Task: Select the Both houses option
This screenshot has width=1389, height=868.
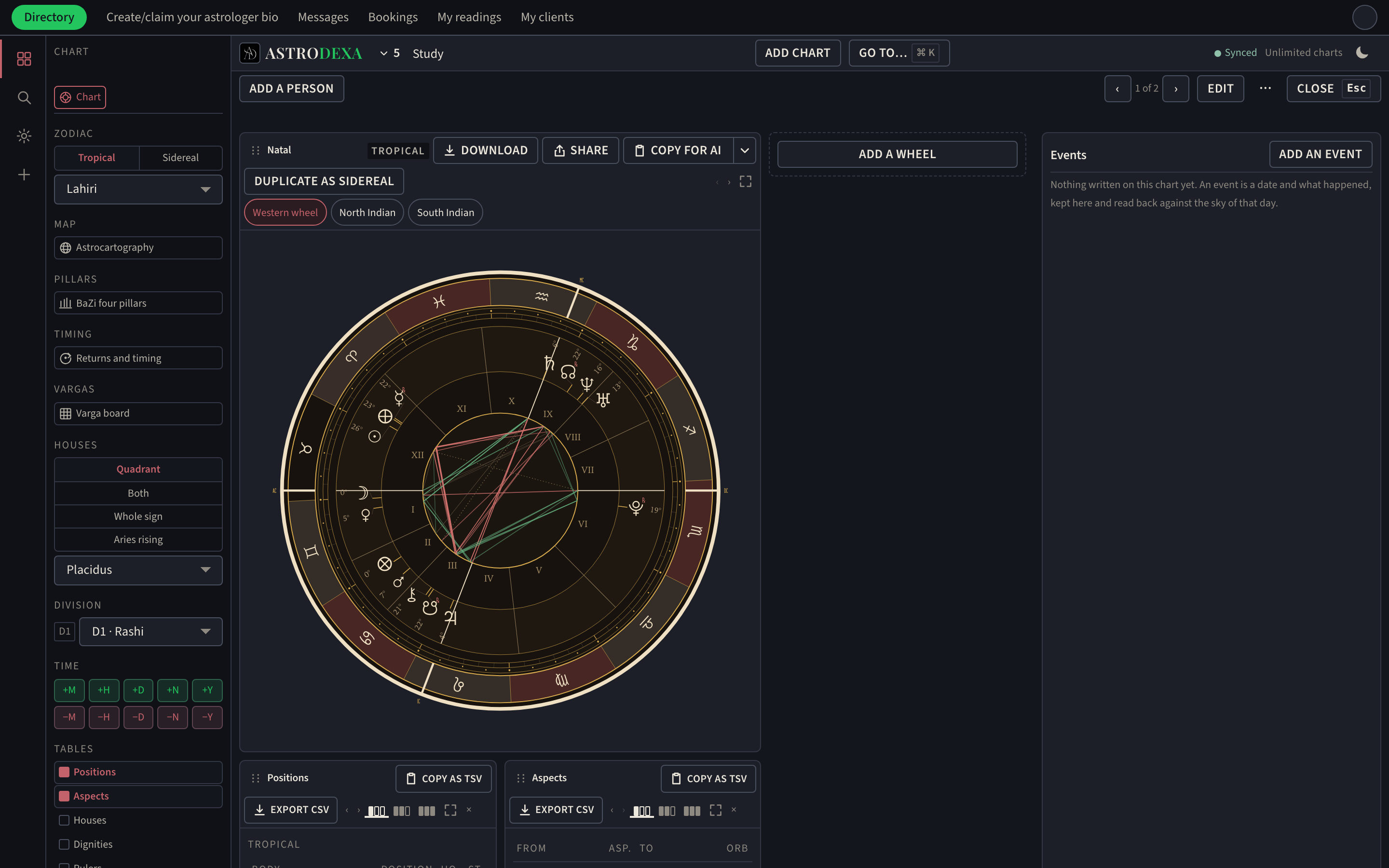Action: coord(138,493)
